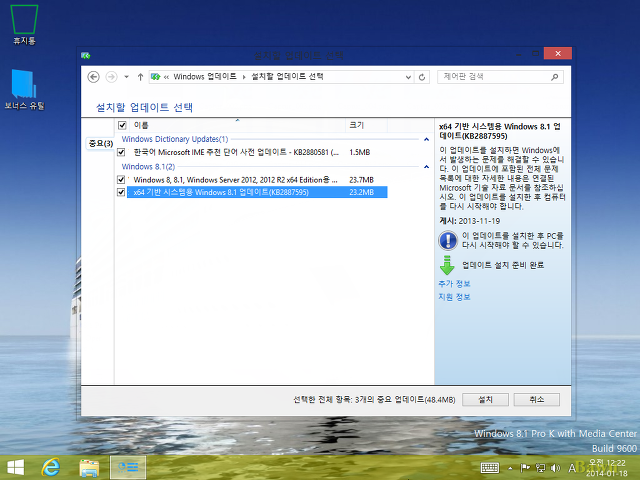This screenshot has width=640, height=480.
Task: Click 설치할 업데이트 선택 breadcrumb segment
Action: 287,77
